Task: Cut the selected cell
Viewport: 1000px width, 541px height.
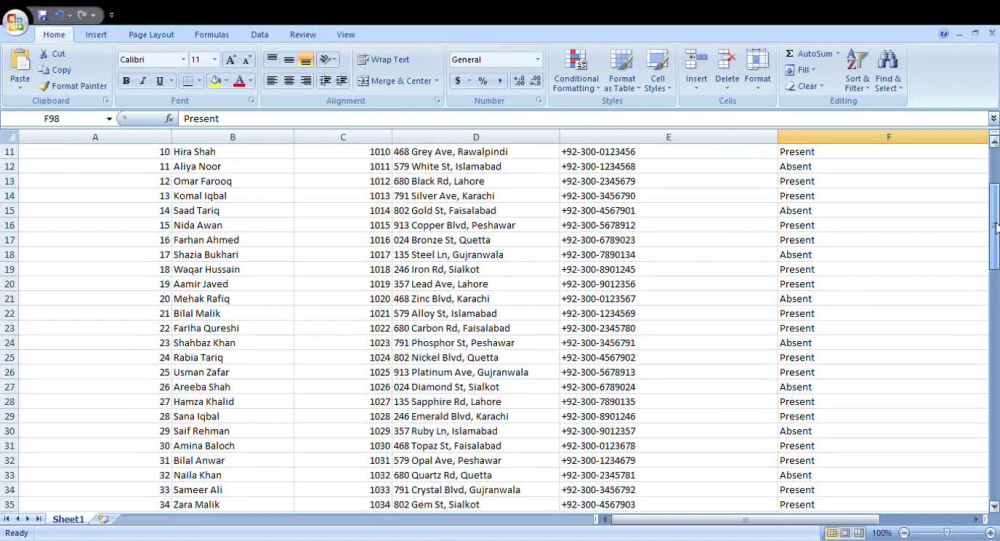Action: [52, 54]
